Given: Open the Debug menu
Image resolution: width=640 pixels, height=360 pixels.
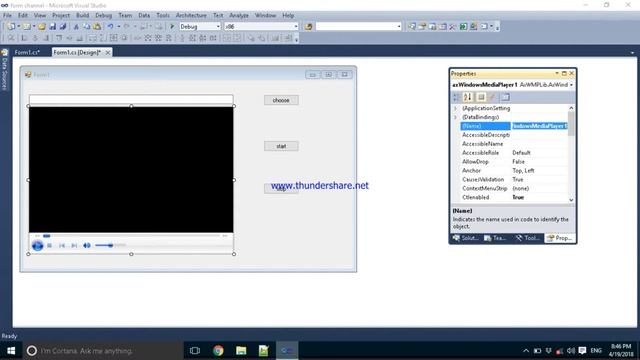Looking at the screenshot, I should [x=103, y=15].
